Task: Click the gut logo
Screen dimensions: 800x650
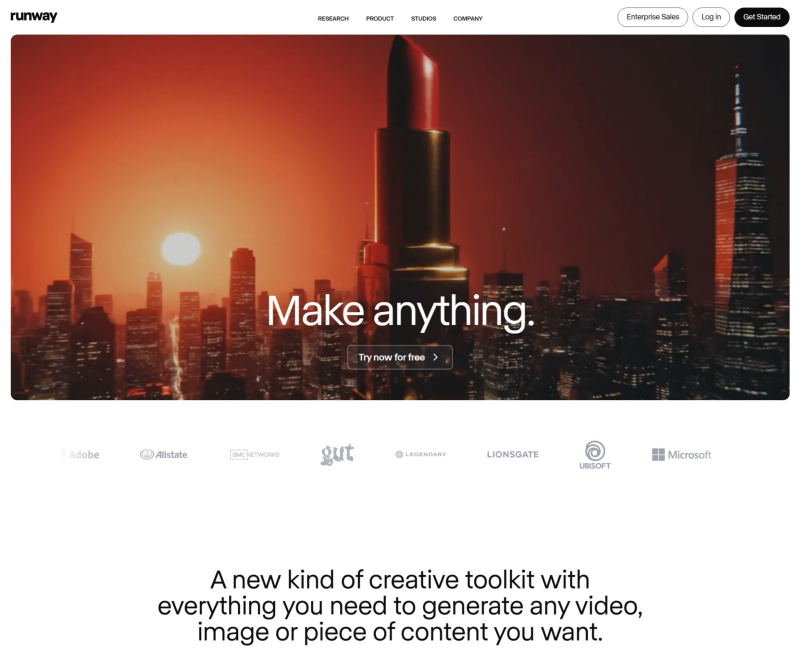Action: point(337,454)
